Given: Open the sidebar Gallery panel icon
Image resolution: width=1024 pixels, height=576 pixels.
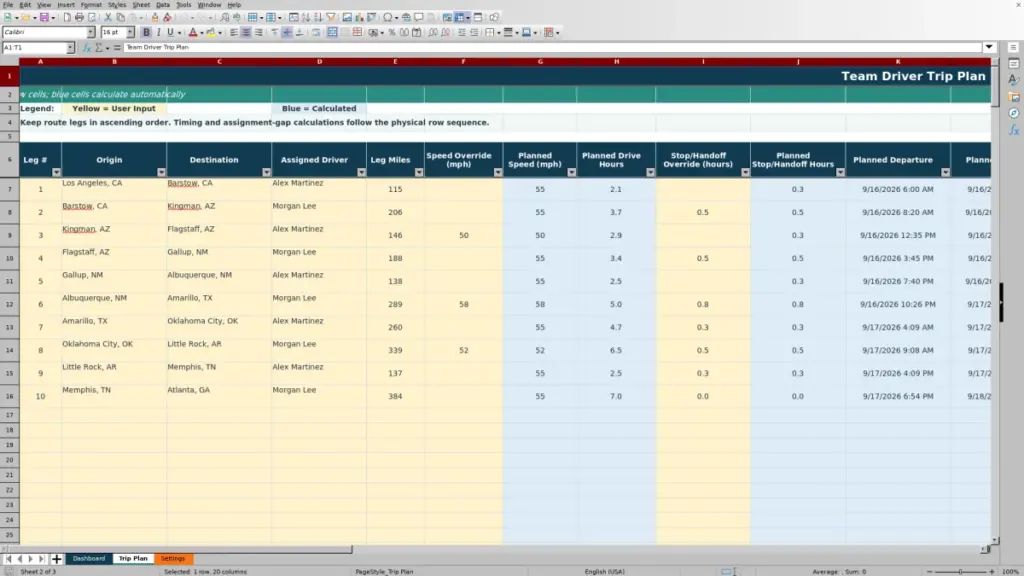Looking at the screenshot, I should click(1014, 97).
